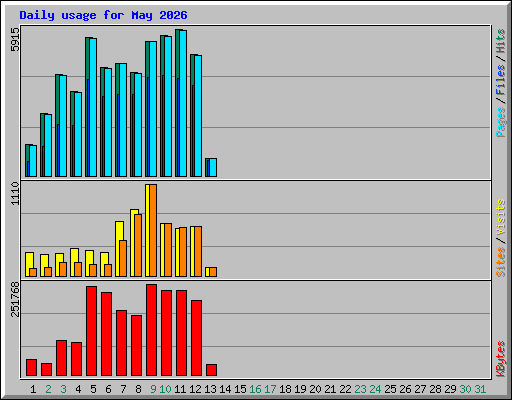Screen dimensions: 512x400
Task: Click day 10 on the x-axis
Action: pos(165,389)
